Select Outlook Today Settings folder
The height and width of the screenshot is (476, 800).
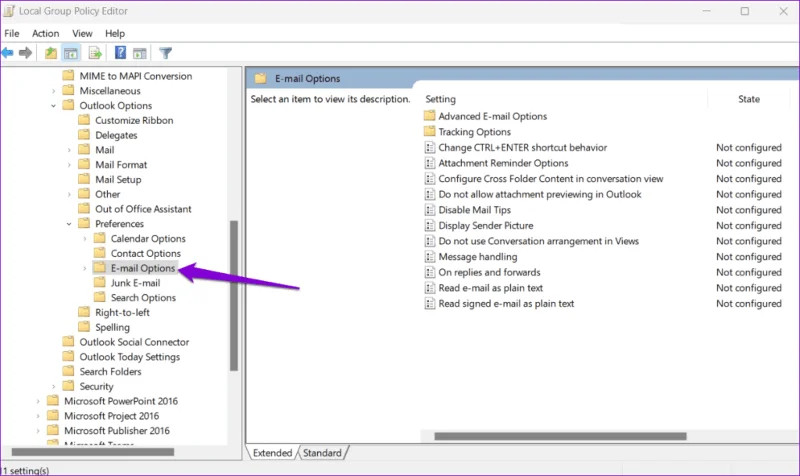tap(130, 357)
